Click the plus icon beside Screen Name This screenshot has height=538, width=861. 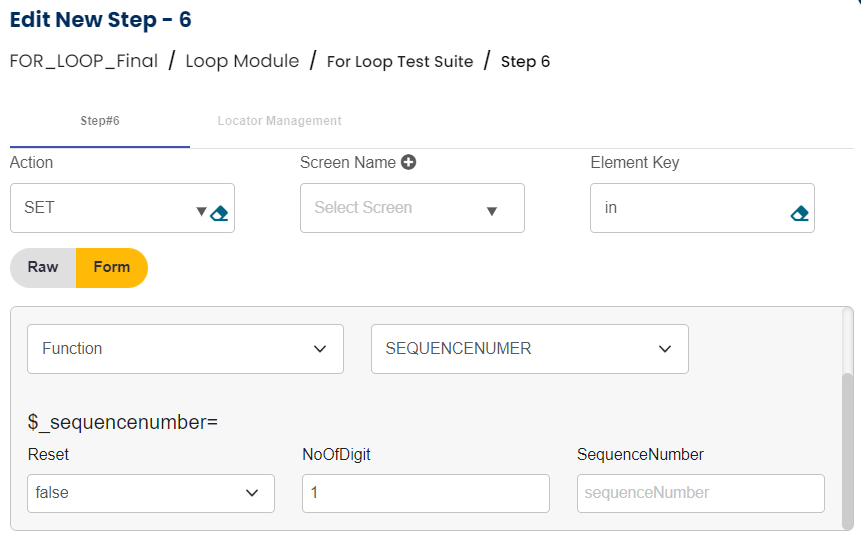point(408,162)
